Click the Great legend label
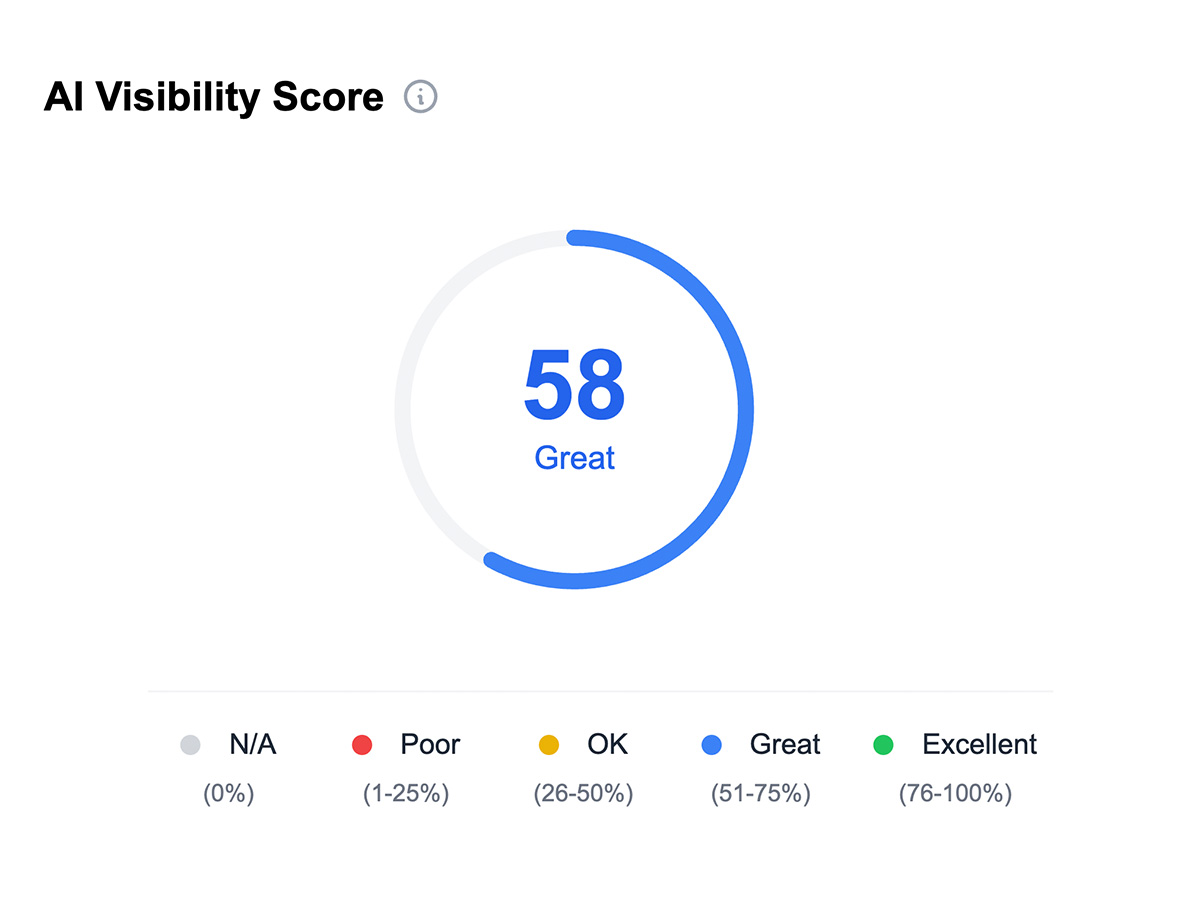Screen dimensions: 1200x900 point(785,744)
